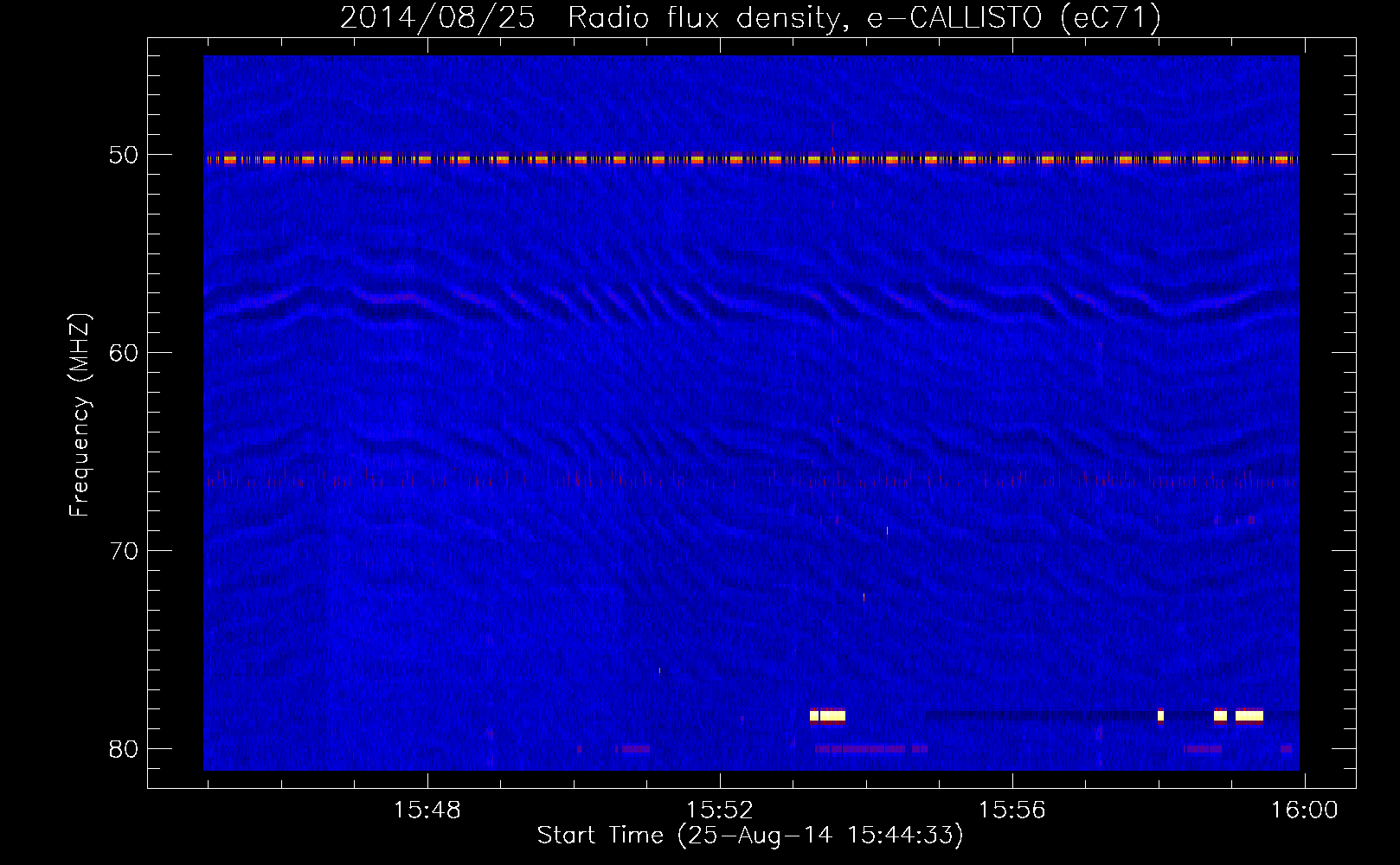Click the '15:52' time tick label

(x=719, y=811)
